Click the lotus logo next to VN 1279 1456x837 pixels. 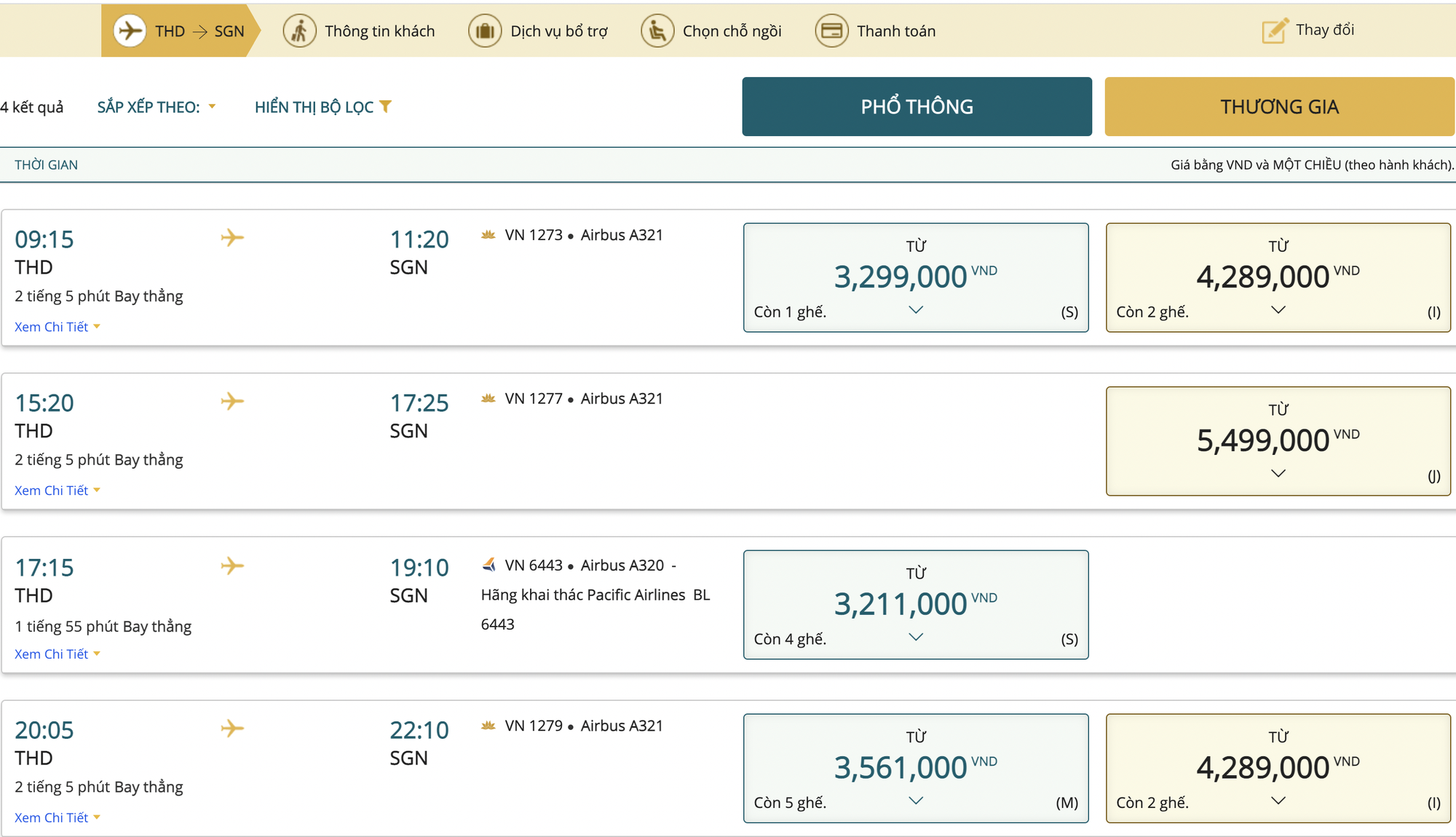[x=488, y=726]
